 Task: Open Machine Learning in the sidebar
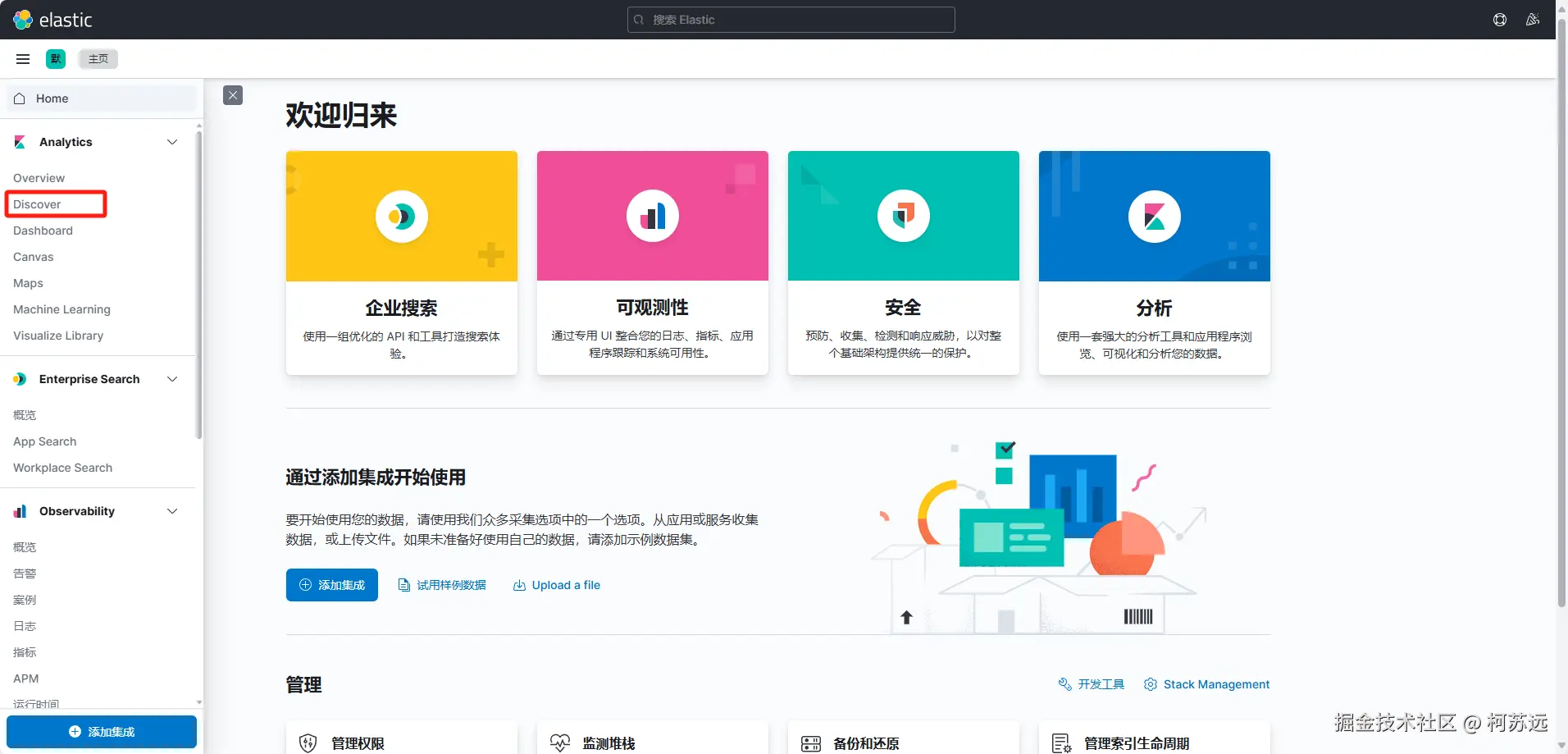click(x=62, y=309)
